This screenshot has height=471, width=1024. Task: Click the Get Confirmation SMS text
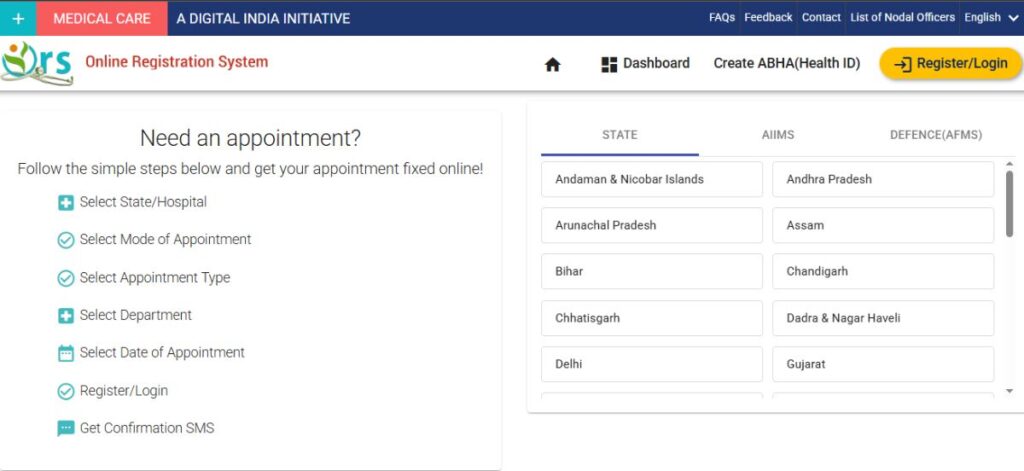(x=147, y=429)
